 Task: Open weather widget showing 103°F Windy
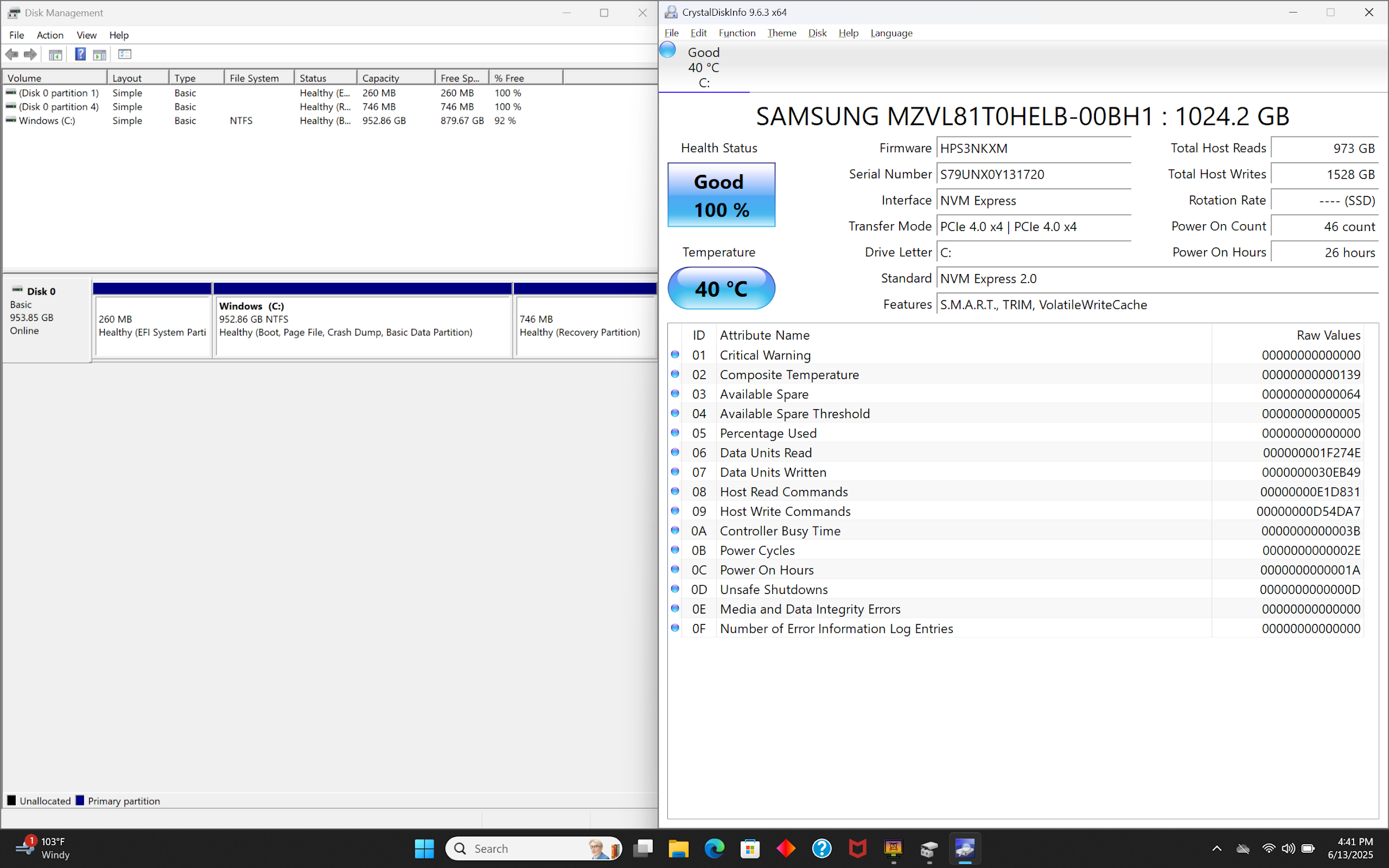tap(44, 848)
